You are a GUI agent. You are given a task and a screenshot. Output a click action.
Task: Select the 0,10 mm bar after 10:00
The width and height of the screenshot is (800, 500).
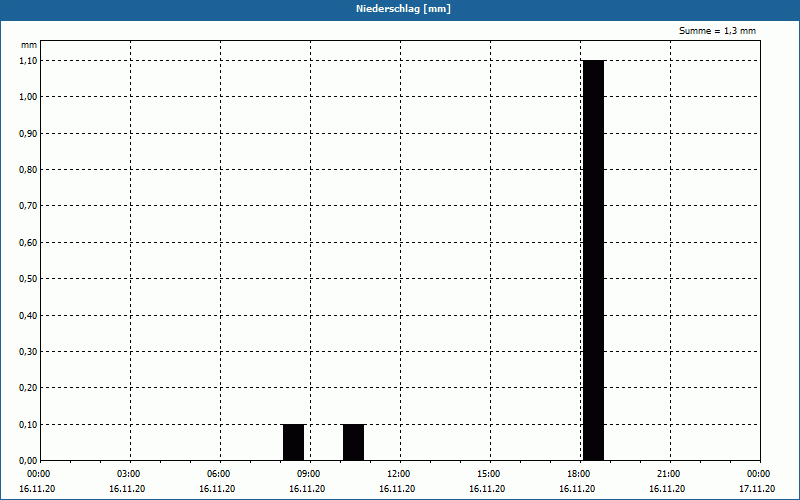[x=354, y=442]
